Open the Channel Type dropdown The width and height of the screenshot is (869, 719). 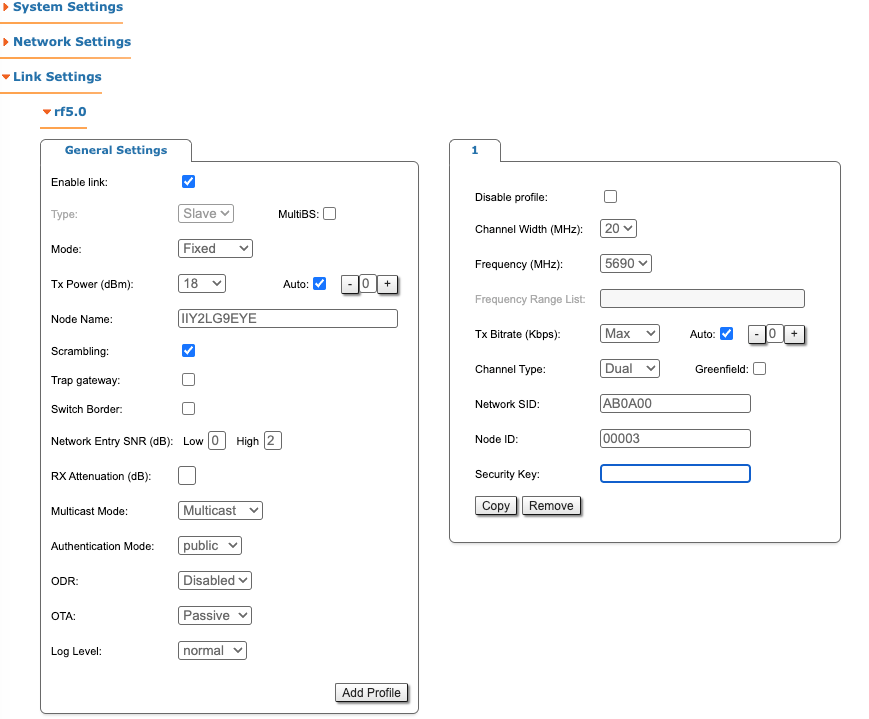pyautogui.click(x=630, y=369)
